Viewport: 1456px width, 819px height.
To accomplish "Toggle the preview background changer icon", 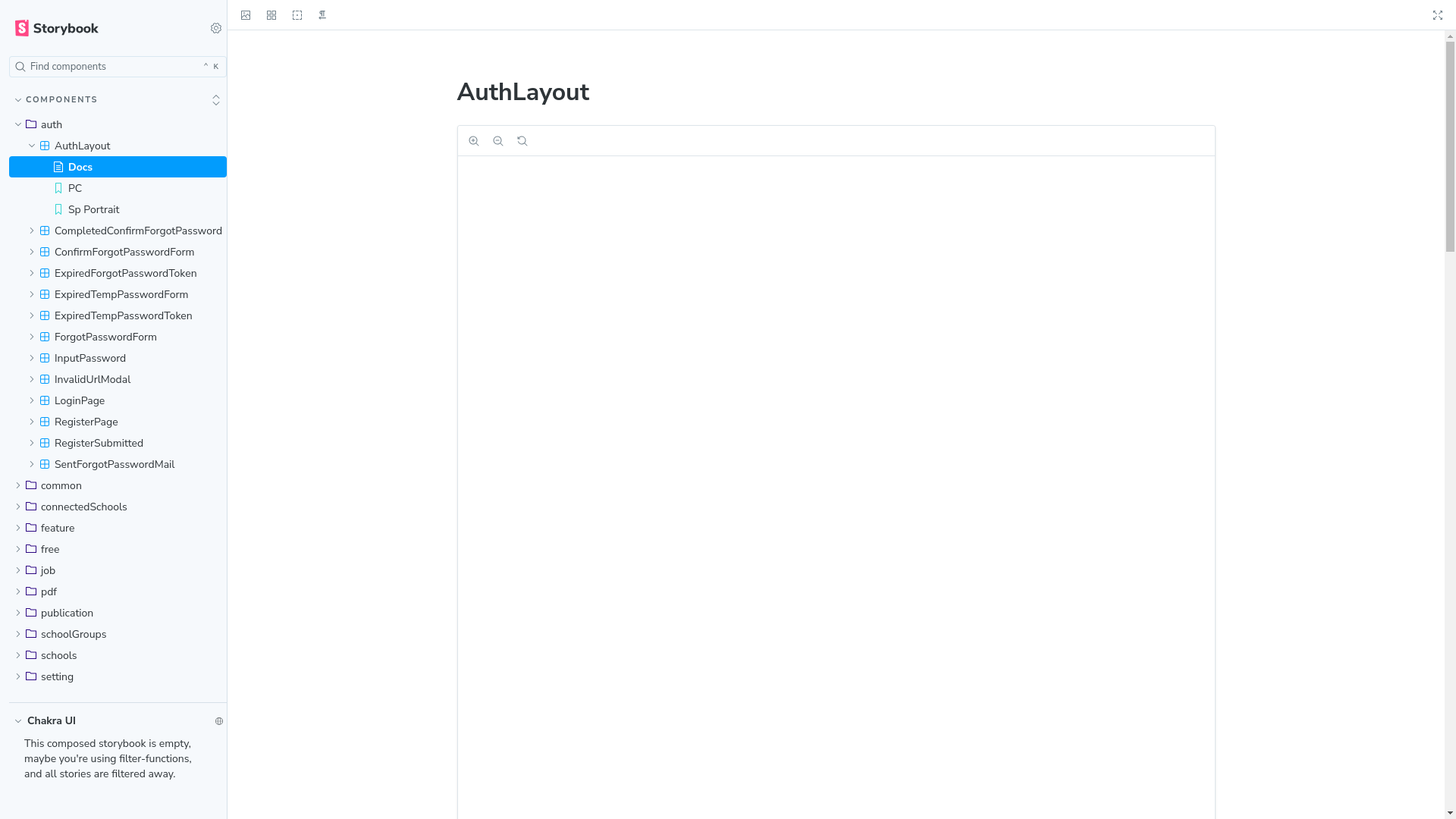I will [246, 15].
